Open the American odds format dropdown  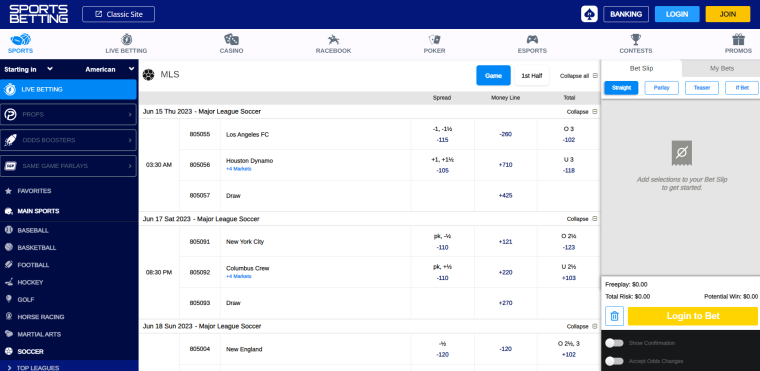[x=110, y=69]
